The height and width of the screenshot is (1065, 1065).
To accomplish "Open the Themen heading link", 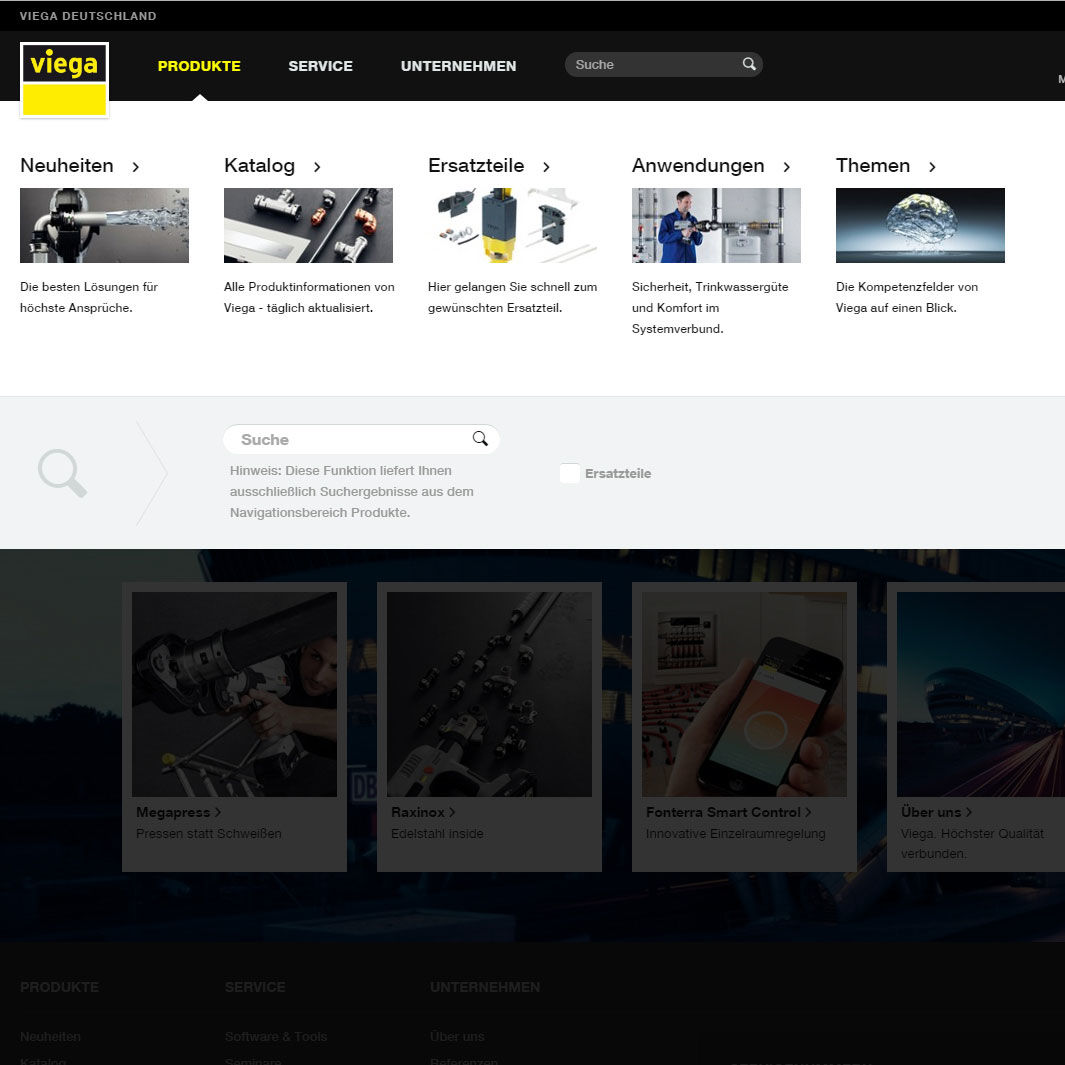I will coord(873,166).
